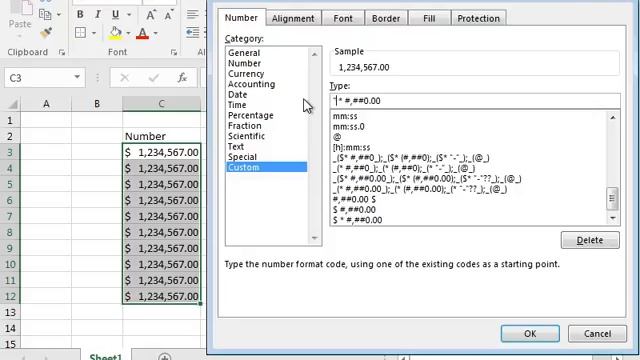Decrease font size with the small A icon

(168, 15)
